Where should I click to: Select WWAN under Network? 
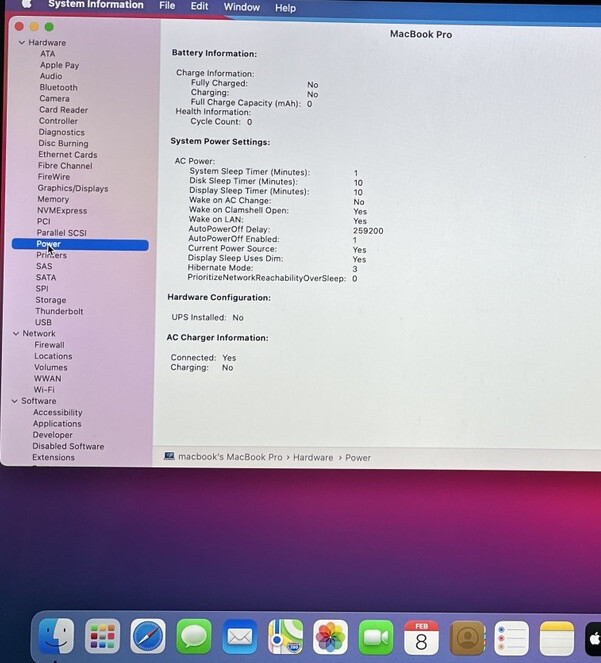coord(47,378)
